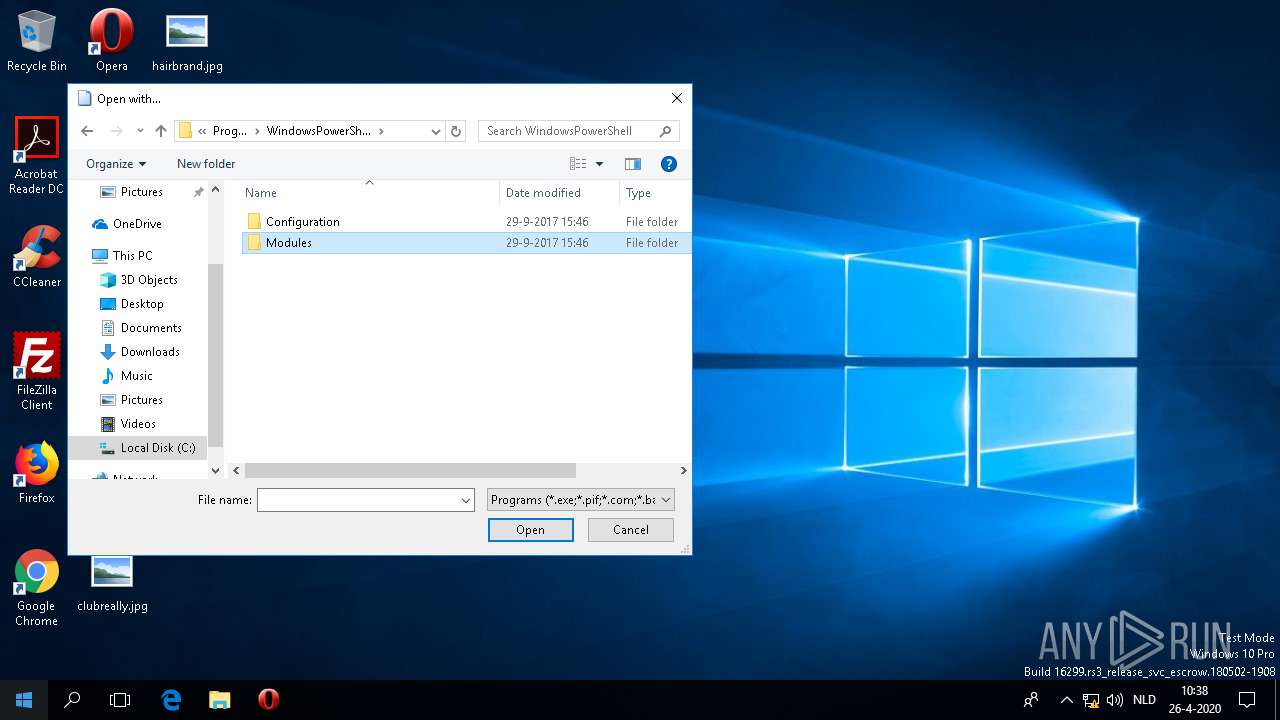Open the view options dropdown arrow
1280x720 pixels.
599,164
